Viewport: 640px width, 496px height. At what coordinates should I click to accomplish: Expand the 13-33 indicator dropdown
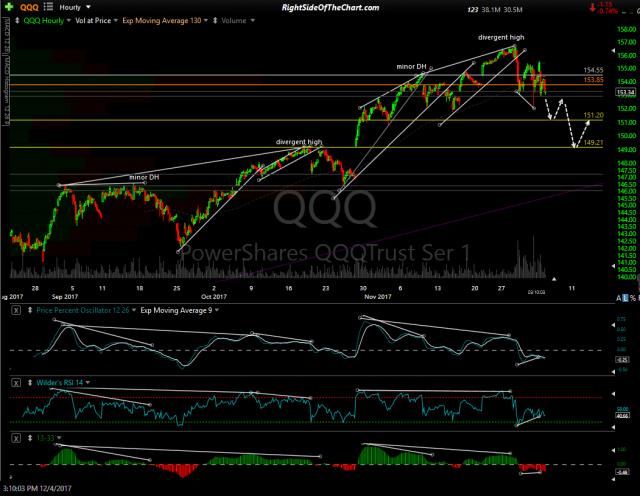click(x=59, y=438)
